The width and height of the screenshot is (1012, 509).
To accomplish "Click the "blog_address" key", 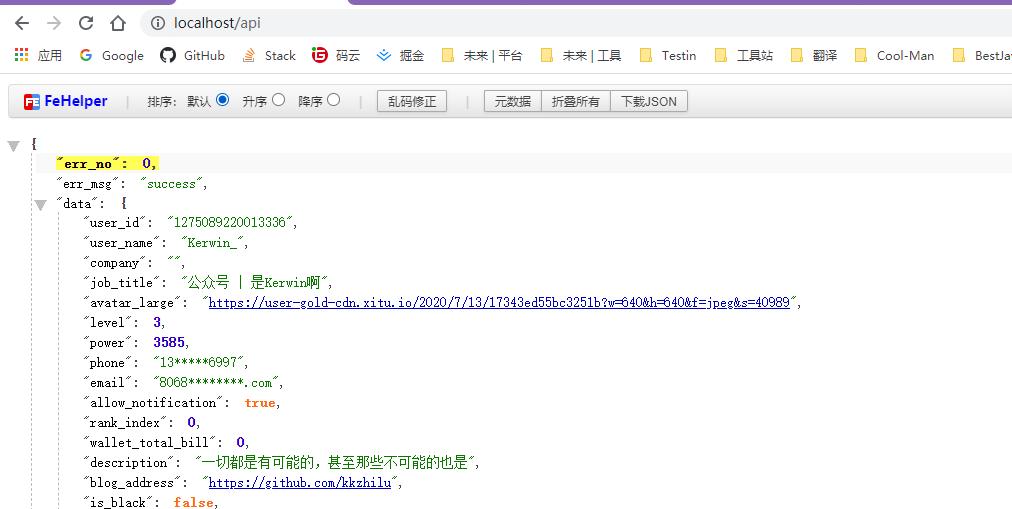I will [132, 483].
